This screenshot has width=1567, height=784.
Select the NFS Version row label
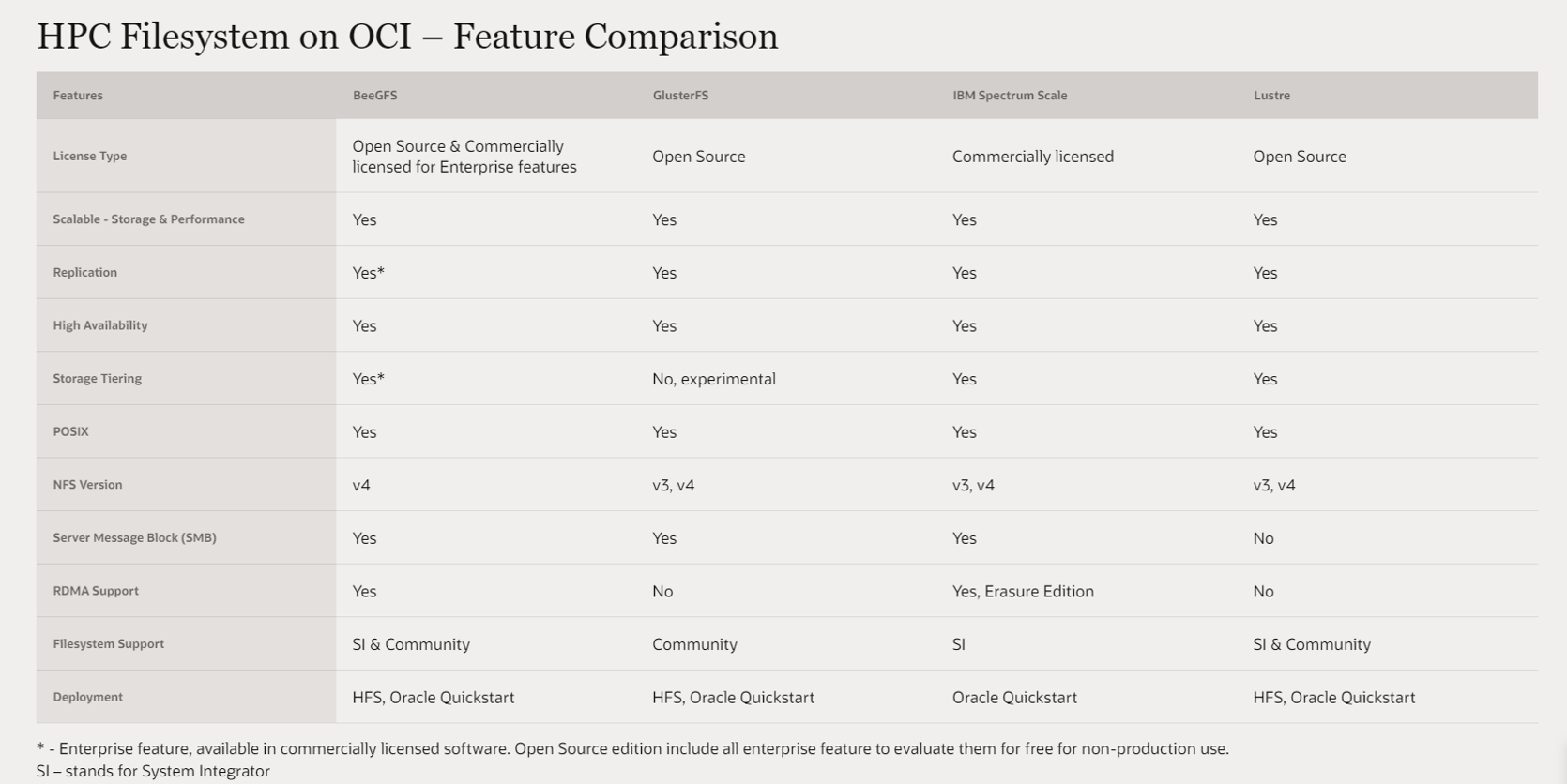click(87, 485)
